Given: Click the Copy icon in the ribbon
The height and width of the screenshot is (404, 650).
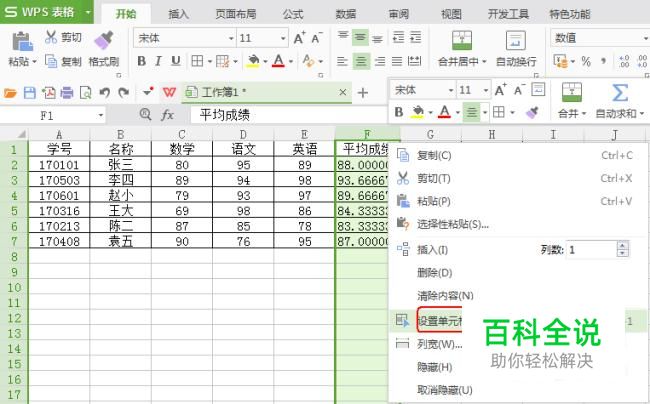Looking at the screenshot, I should pyautogui.click(x=51, y=61).
